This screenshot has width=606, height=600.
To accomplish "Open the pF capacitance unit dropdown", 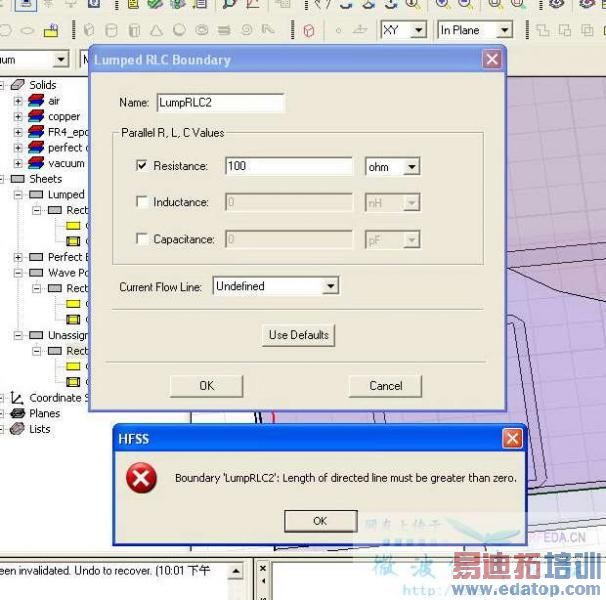I will coord(412,240).
